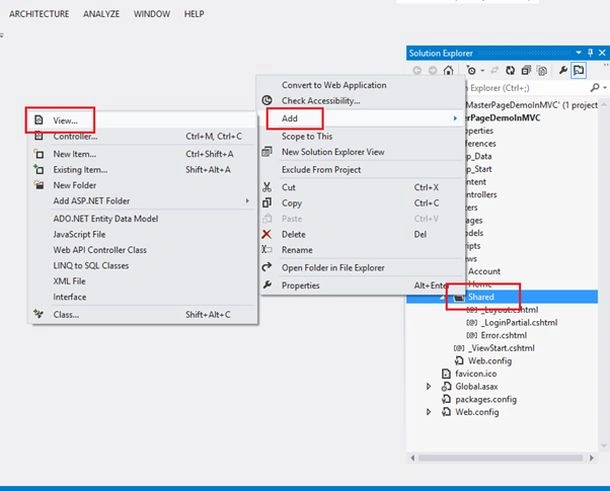
Task: Open Solution Explorer window position dropdown
Action: pos(578,53)
